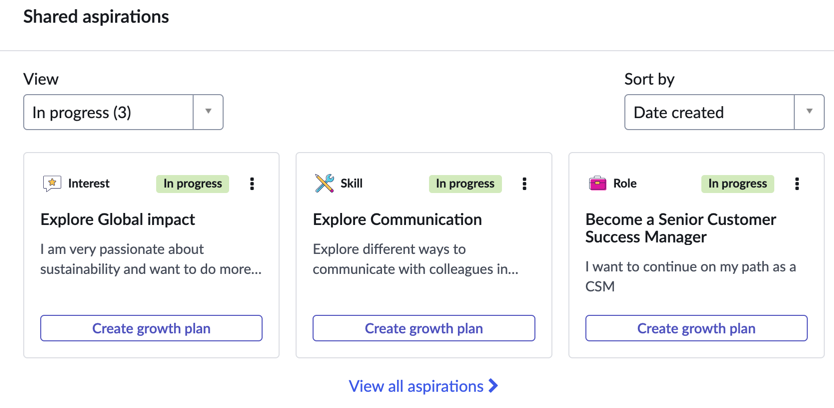Open the In progress (3) view selector
This screenshot has width=834, height=408.
pos(123,112)
